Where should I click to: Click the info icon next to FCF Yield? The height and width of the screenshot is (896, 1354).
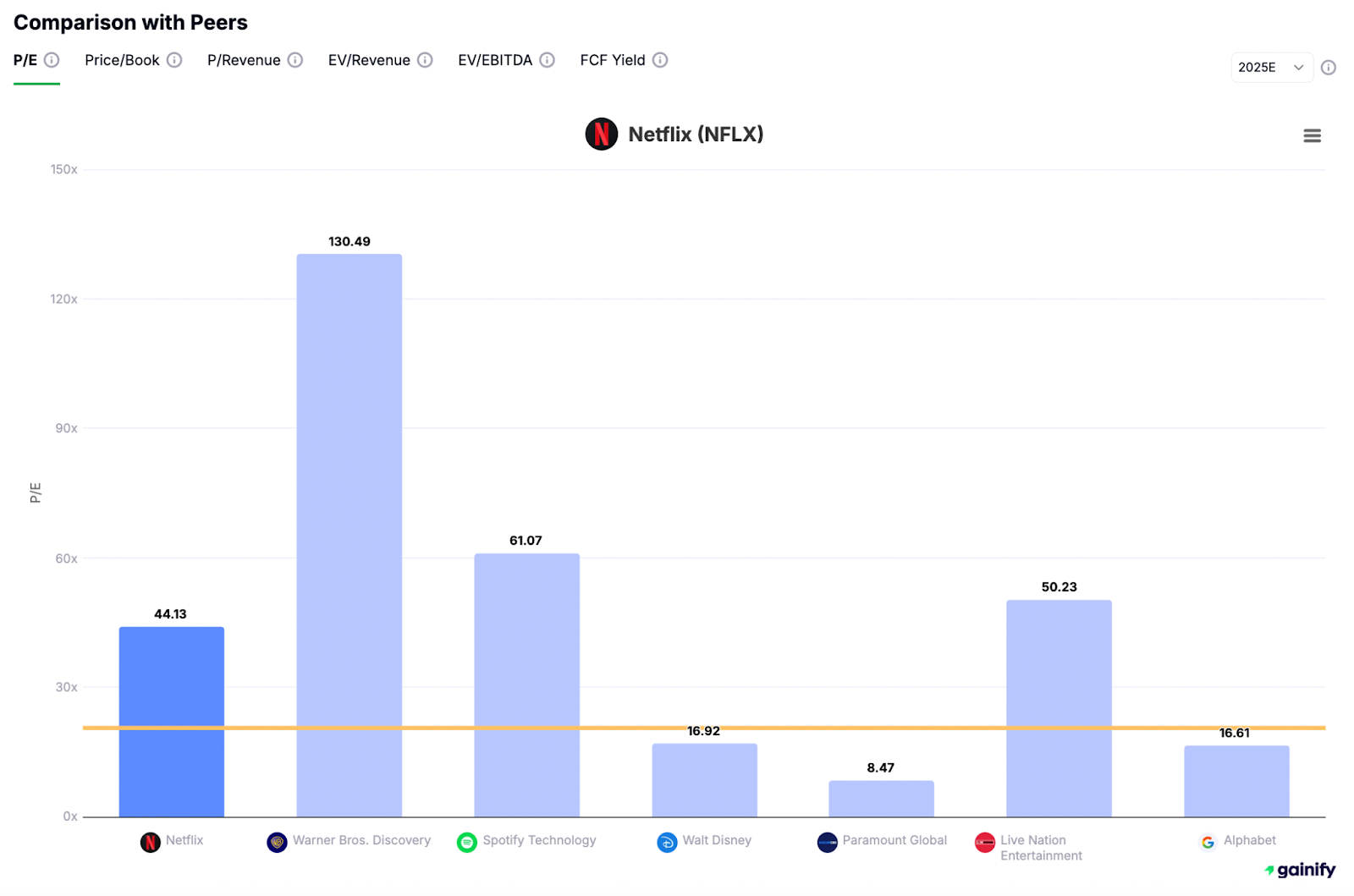(x=660, y=60)
